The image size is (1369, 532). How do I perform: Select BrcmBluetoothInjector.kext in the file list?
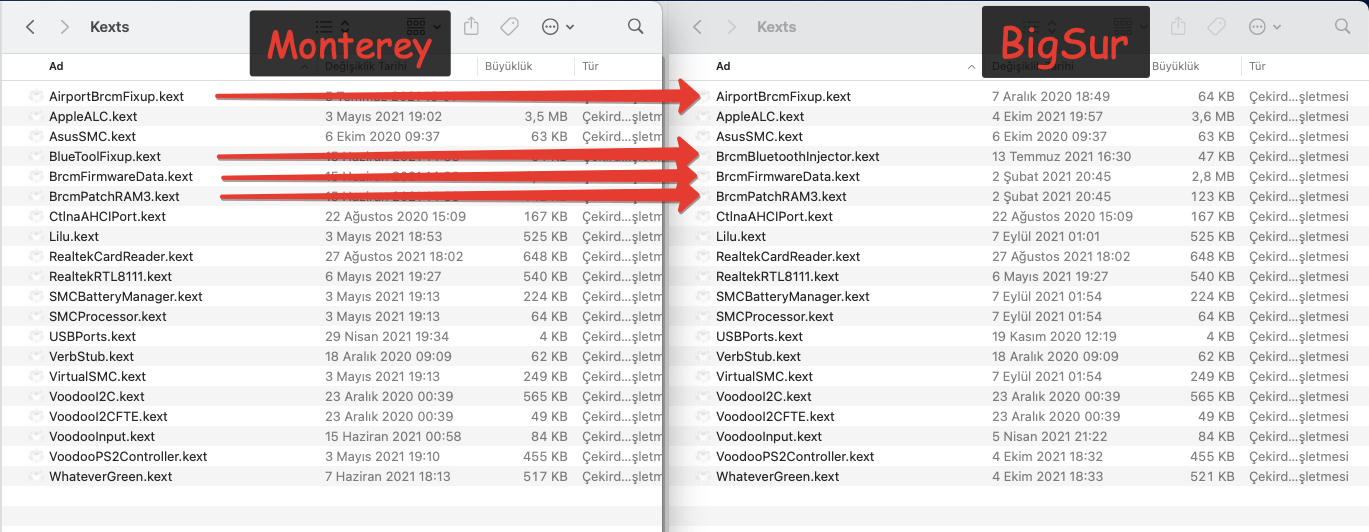coord(797,157)
